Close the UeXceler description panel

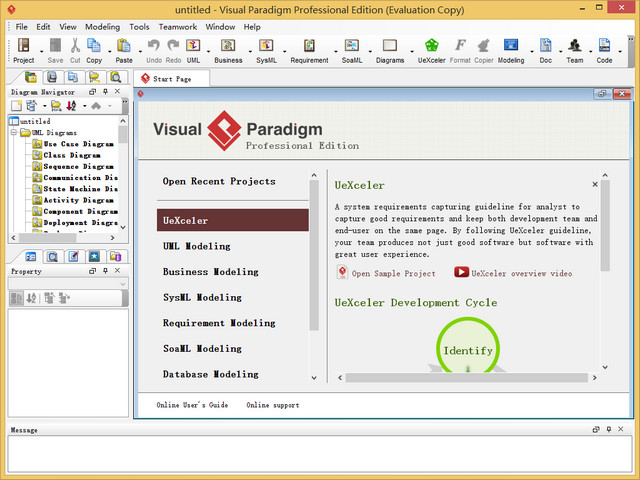(595, 184)
